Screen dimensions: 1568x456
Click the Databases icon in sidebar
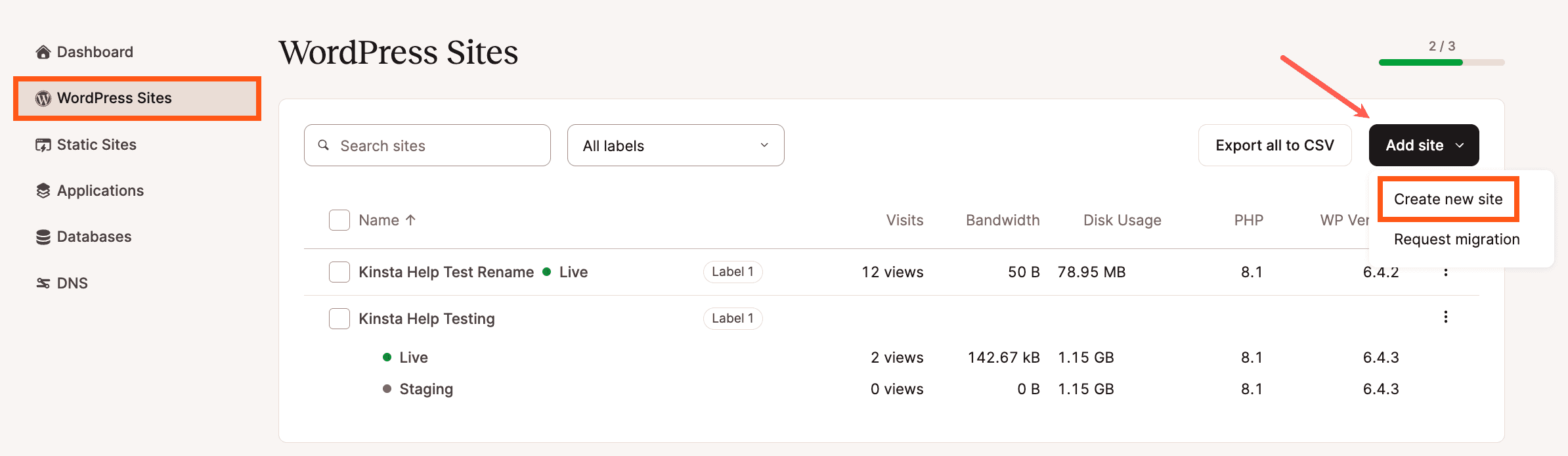[43, 237]
